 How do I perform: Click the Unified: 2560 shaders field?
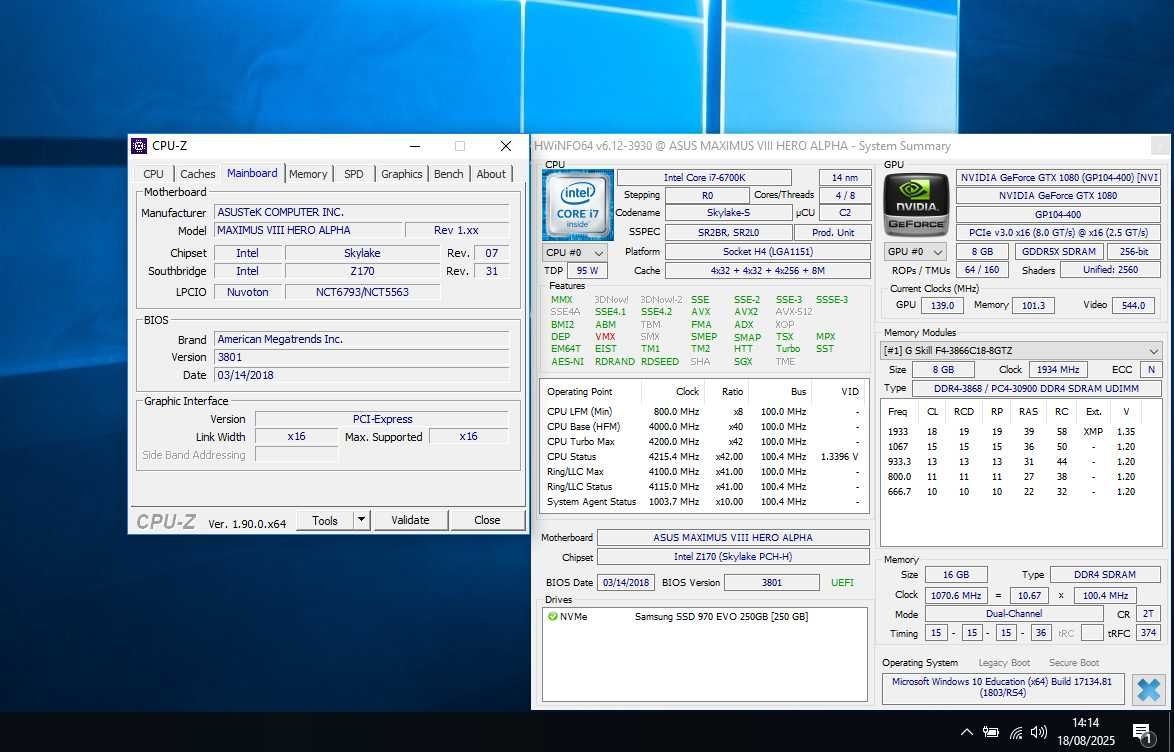(x=1110, y=270)
